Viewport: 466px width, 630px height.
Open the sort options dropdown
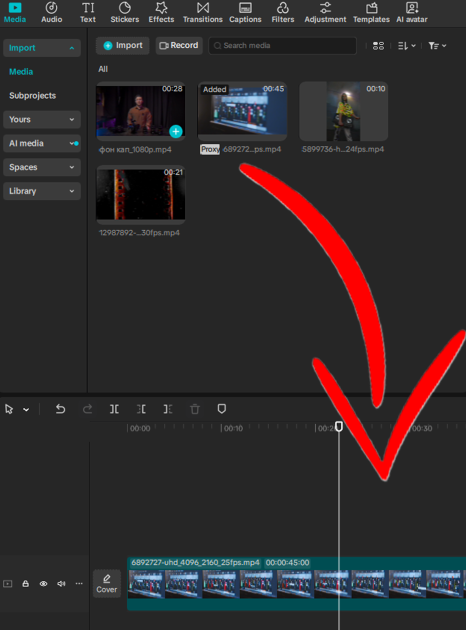(x=407, y=46)
